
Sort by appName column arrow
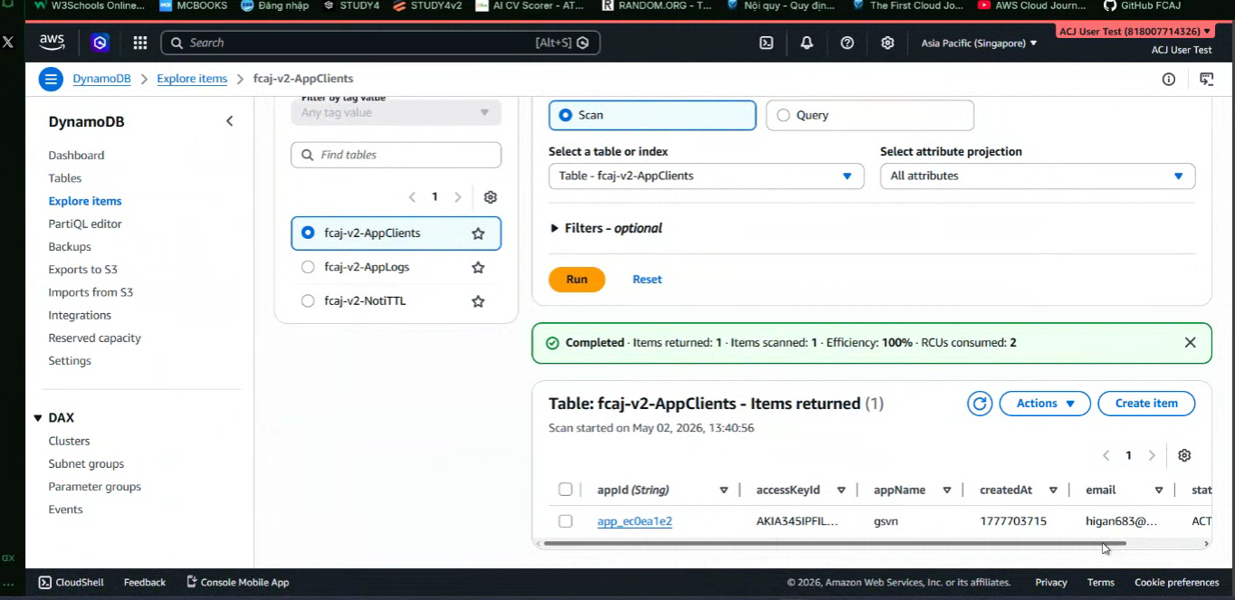pyautogui.click(x=946, y=490)
